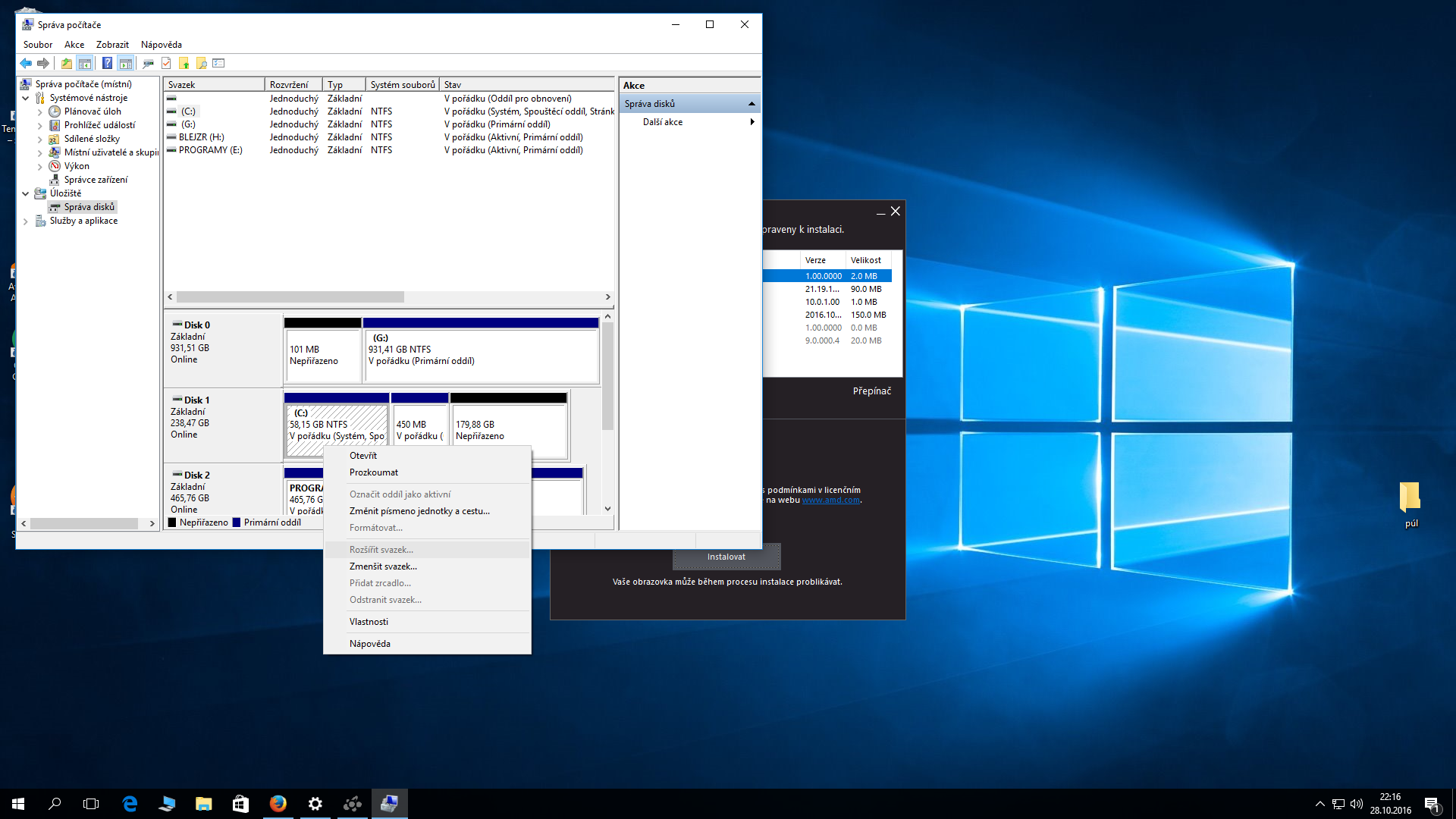
Task: Collapse the Správa disků actions section
Action: click(x=752, y=104)
